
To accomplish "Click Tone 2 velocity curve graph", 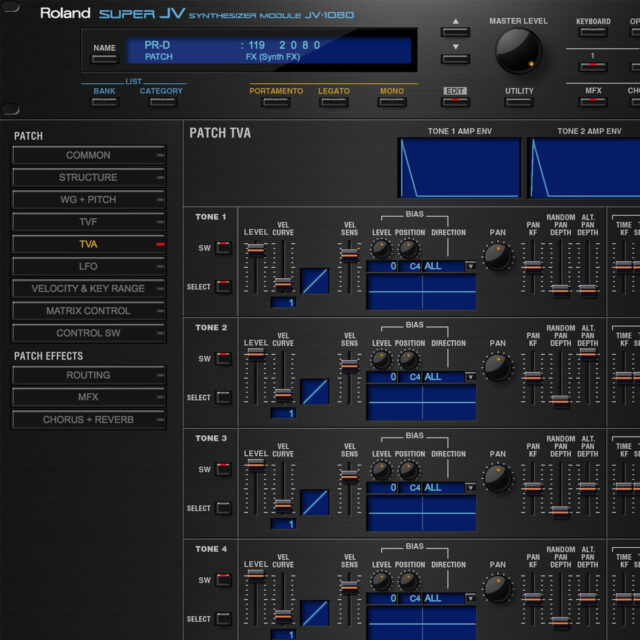I will tap(315, 391).
